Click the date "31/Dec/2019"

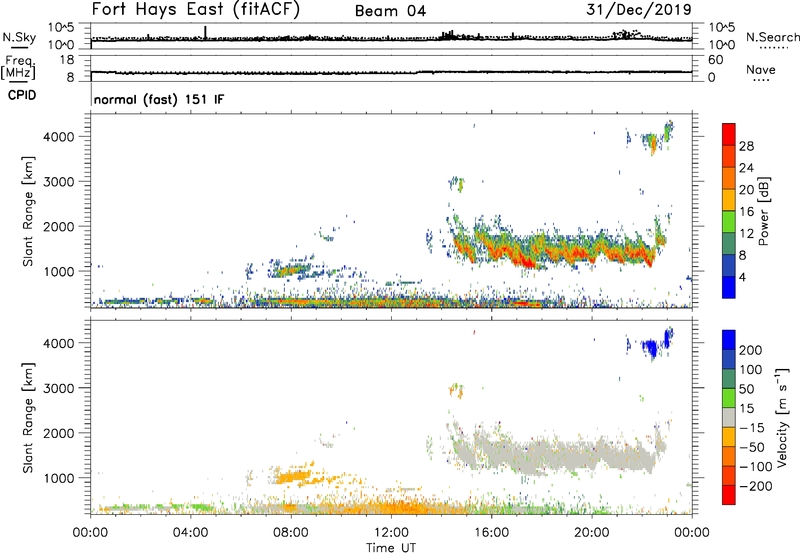639,9
